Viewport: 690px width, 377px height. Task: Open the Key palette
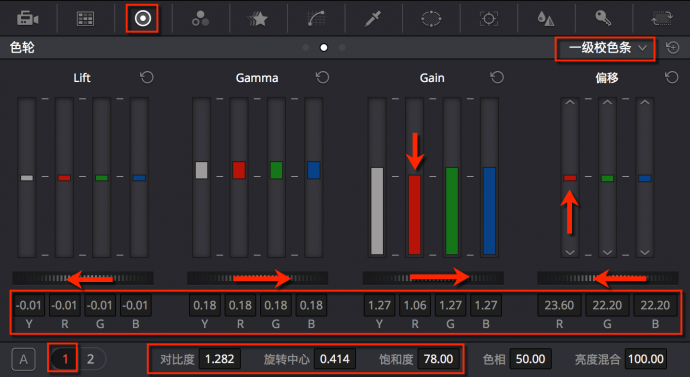point(603,18)
